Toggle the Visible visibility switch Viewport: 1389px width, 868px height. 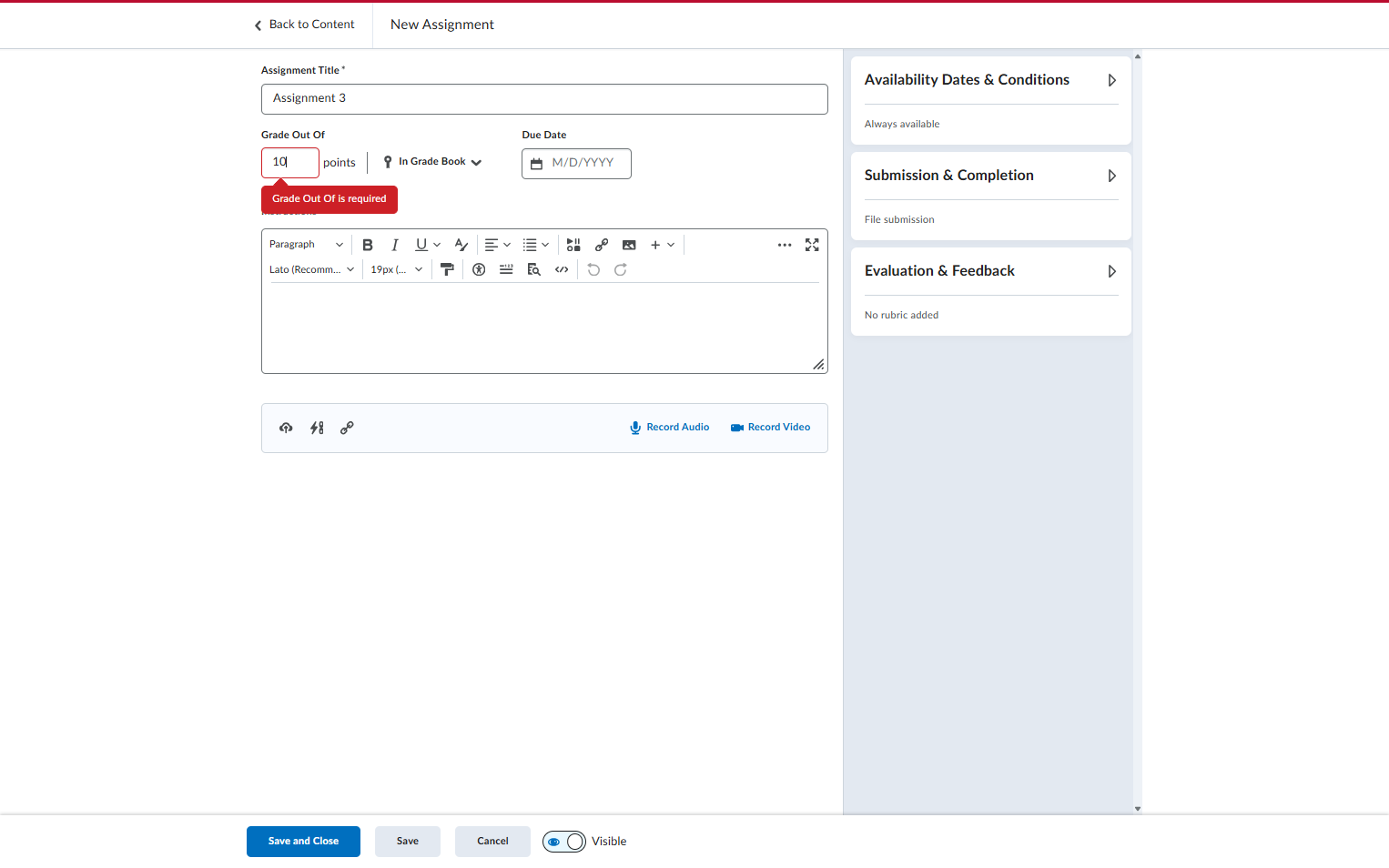coord(564,842)
